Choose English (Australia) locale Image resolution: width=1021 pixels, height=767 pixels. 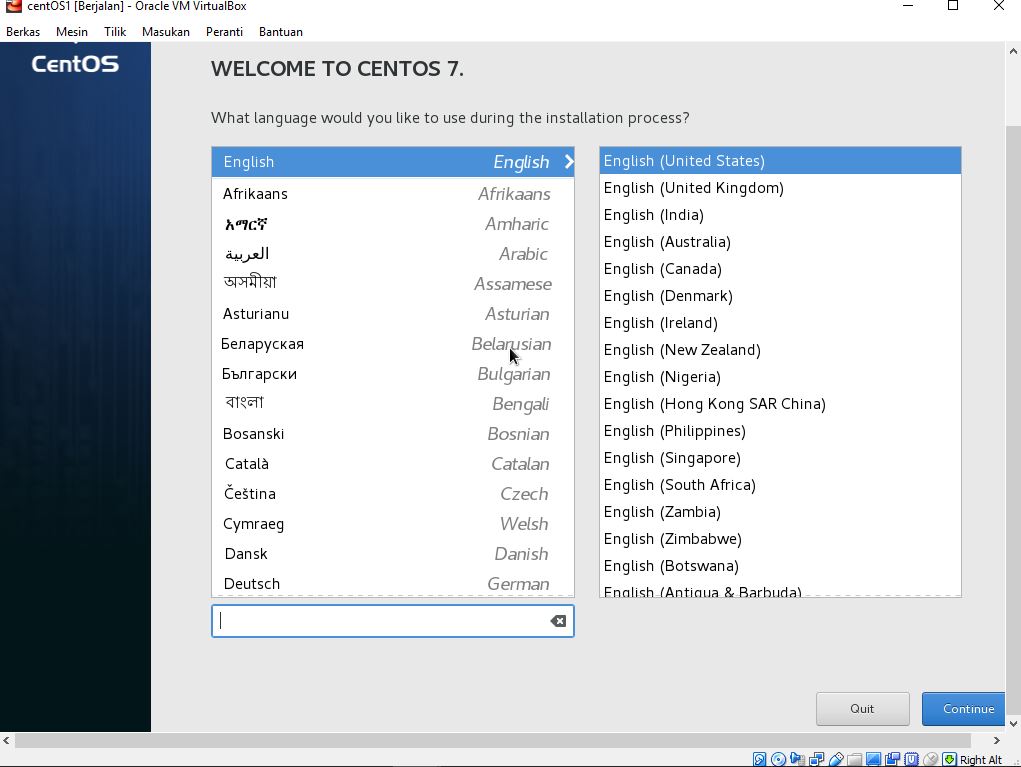[x=780, y=242]
